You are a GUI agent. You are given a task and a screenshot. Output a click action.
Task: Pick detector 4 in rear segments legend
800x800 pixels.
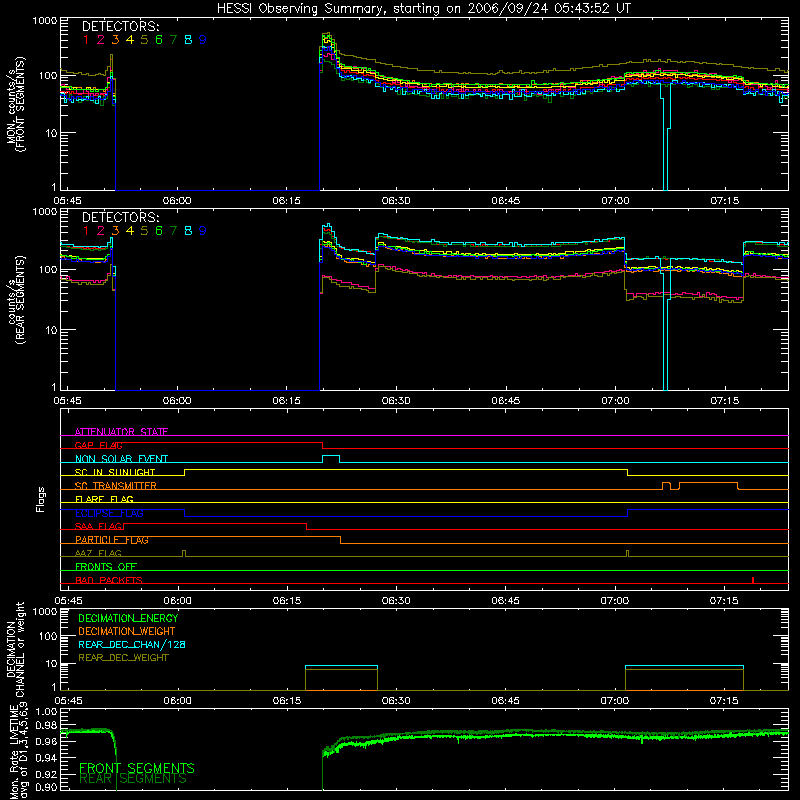click(x=130, y=231)
